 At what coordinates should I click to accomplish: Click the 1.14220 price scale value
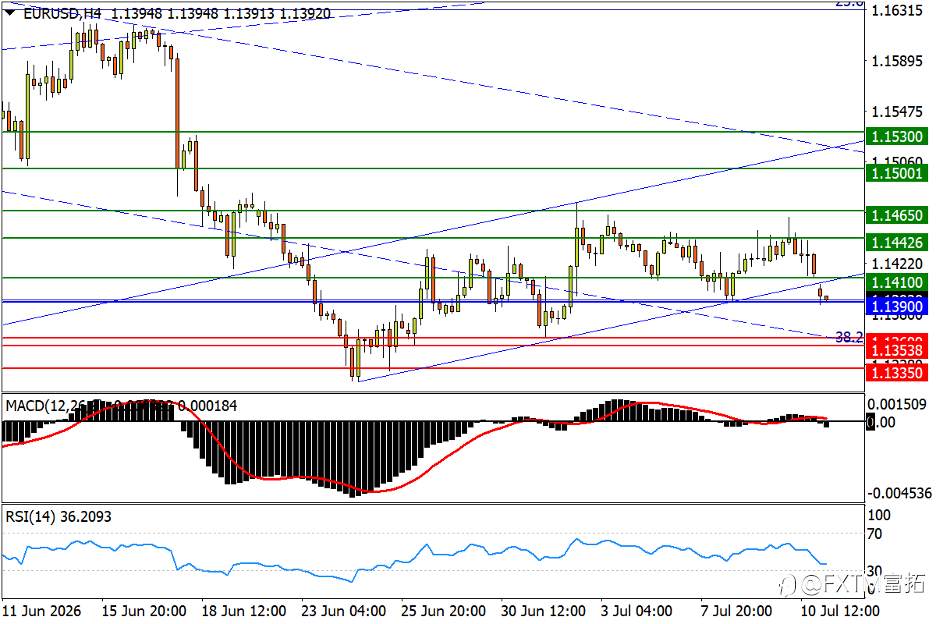[x=897, y=263]
